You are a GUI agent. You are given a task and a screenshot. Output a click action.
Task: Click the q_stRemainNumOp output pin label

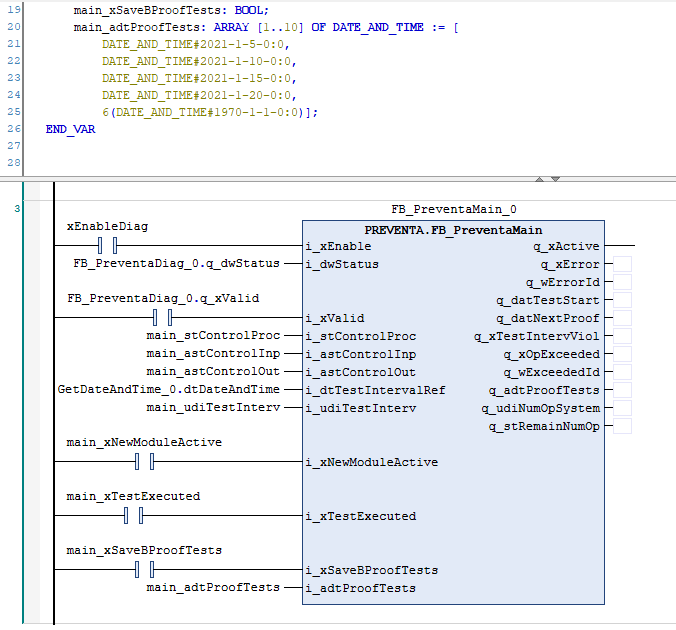pos(544,426)
